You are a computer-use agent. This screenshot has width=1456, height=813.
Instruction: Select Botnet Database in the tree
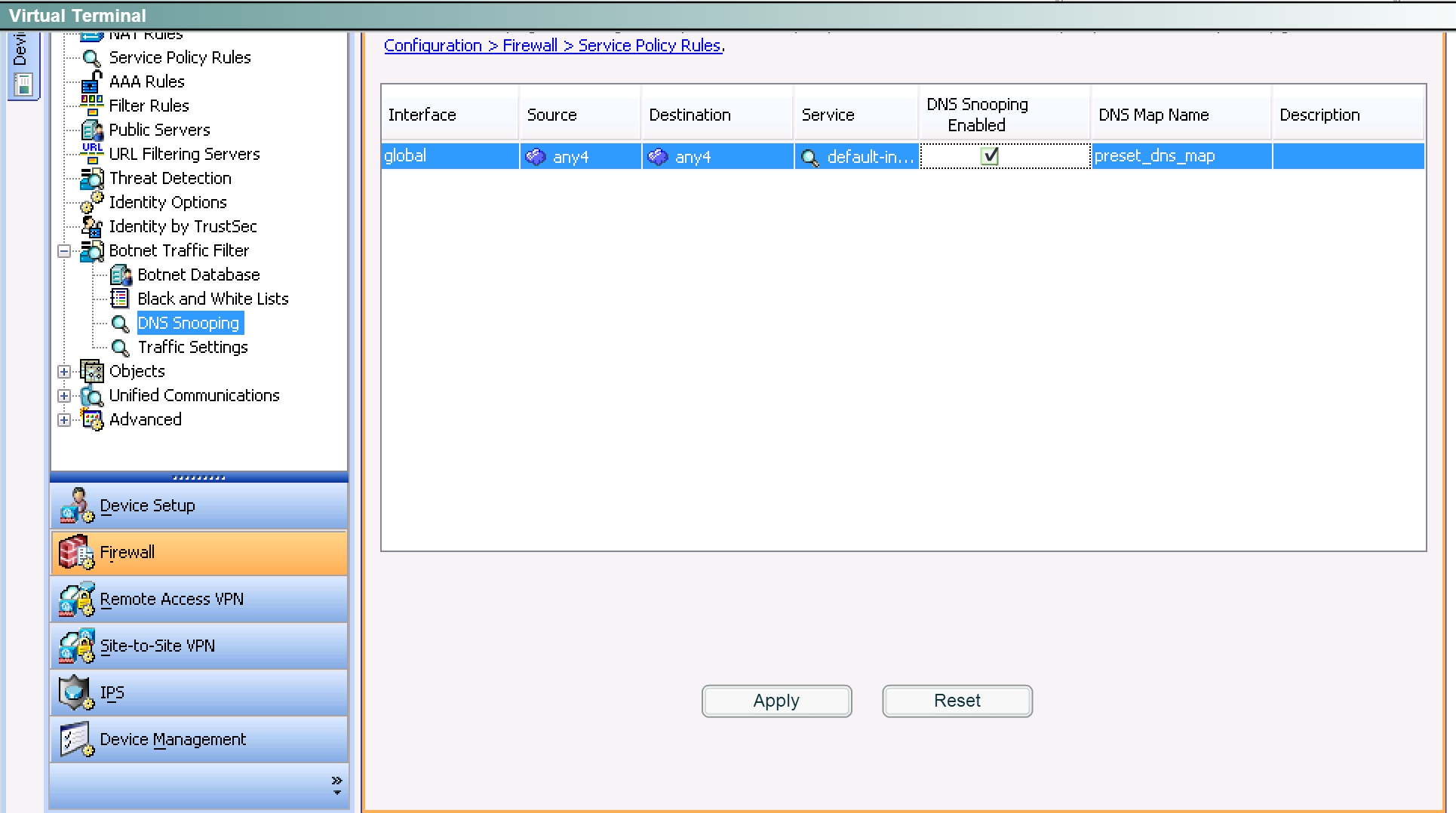[x=198, y=275]
